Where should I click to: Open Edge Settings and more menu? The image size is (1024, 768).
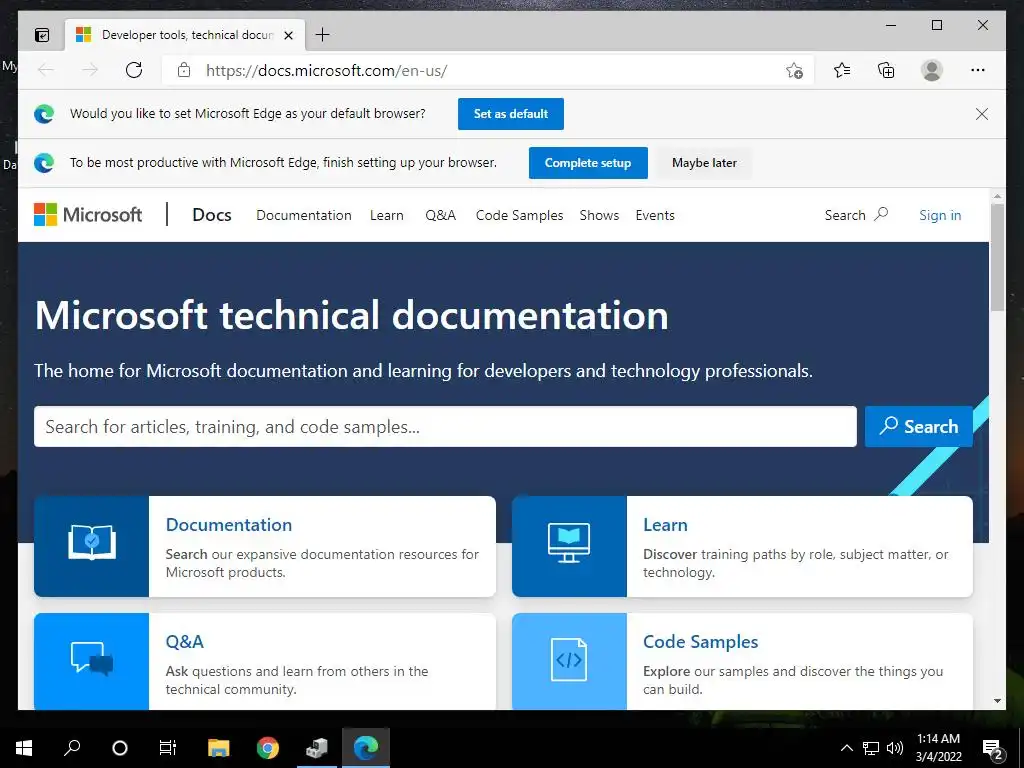point(978,70)
